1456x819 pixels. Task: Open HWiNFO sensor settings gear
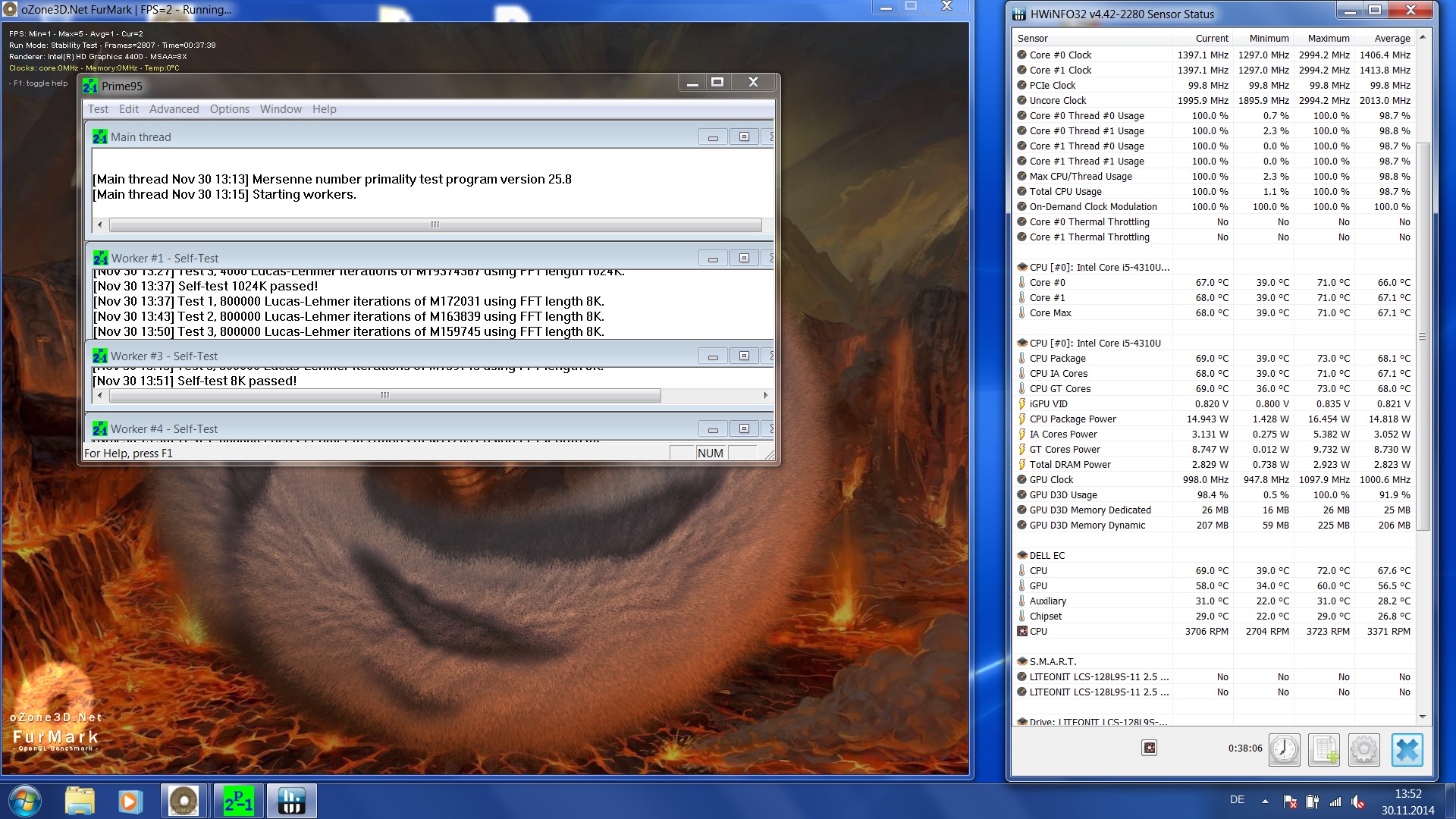coord(1363,749)
